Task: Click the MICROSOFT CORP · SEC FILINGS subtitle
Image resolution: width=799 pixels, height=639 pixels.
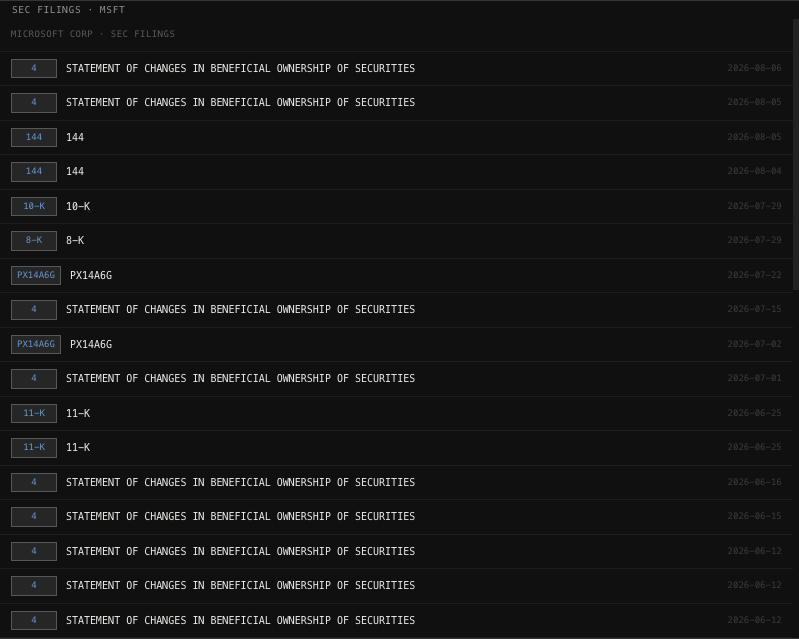Action: (93, 34)
